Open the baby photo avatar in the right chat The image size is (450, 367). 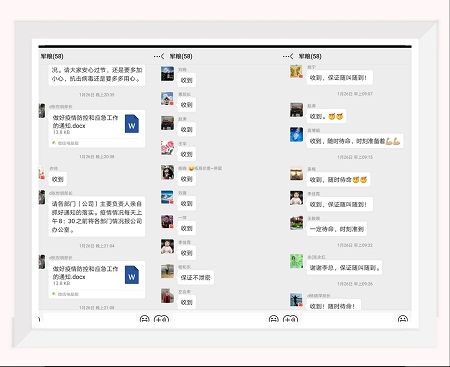(x=296, y=198)
